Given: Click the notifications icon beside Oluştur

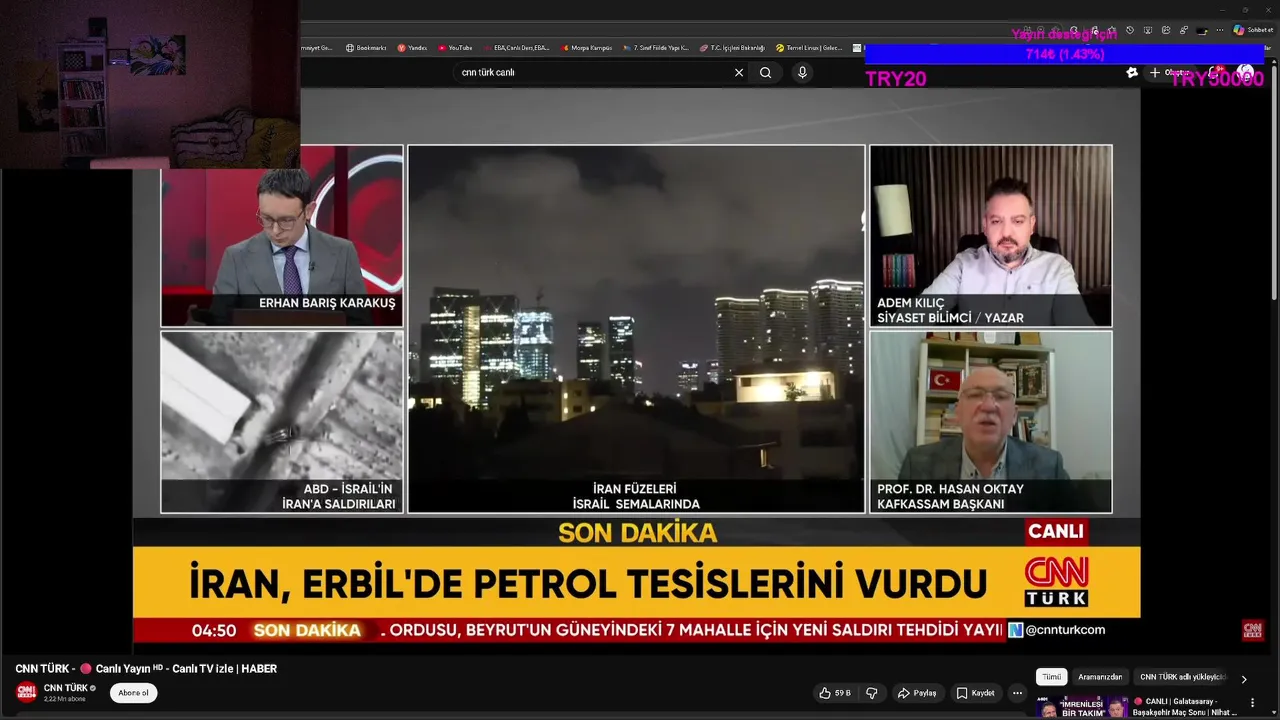Looking at the screenshot, I should click(x=1213, y=72).
